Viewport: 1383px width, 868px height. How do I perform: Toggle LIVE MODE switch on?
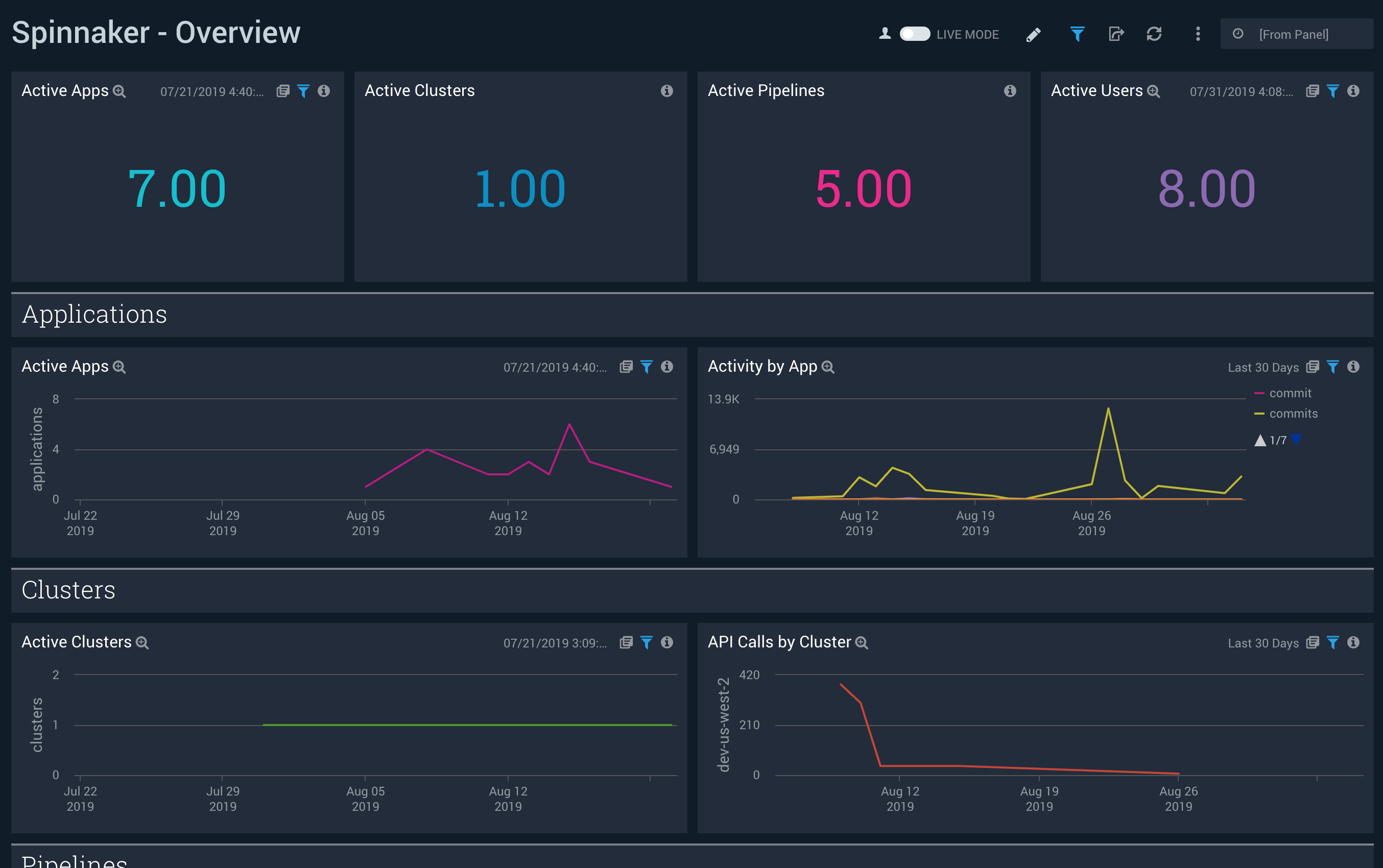[x=914, y=34]
